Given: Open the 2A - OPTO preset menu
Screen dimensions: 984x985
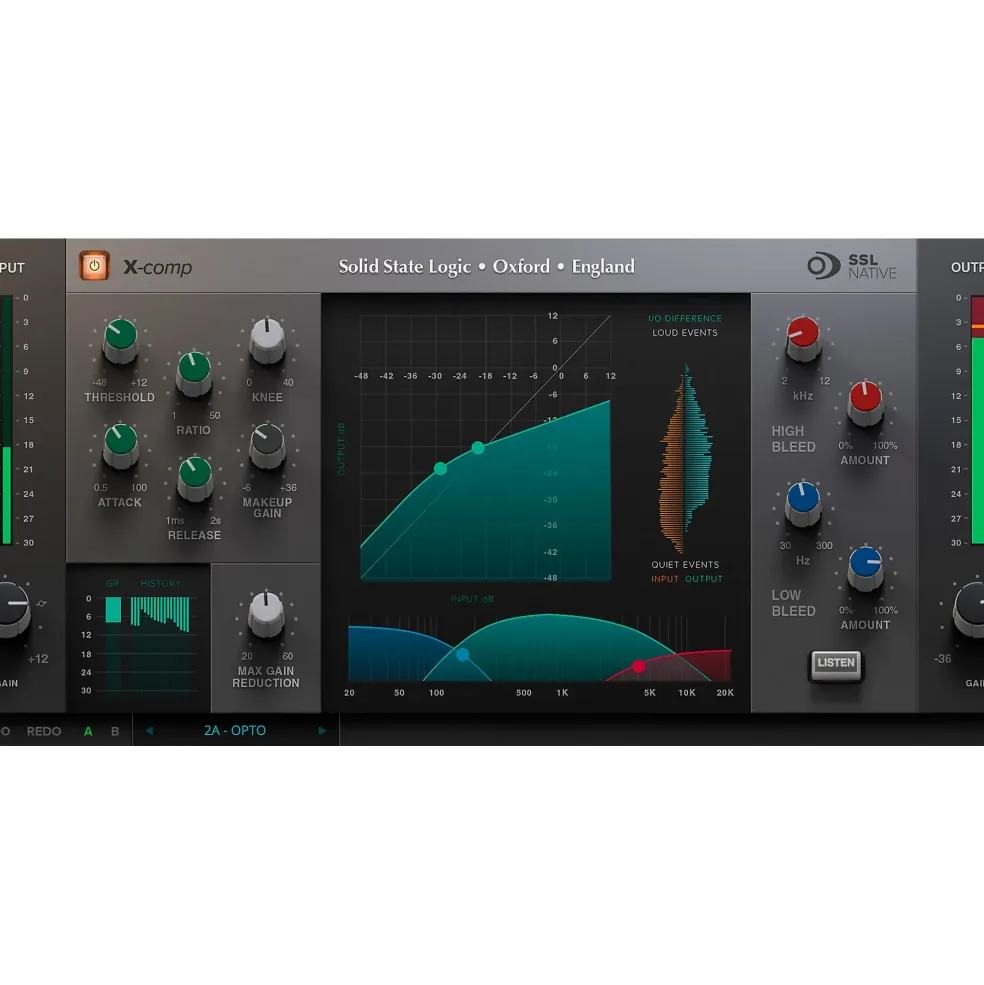Looking at the screenshot, I should [234, 731].
